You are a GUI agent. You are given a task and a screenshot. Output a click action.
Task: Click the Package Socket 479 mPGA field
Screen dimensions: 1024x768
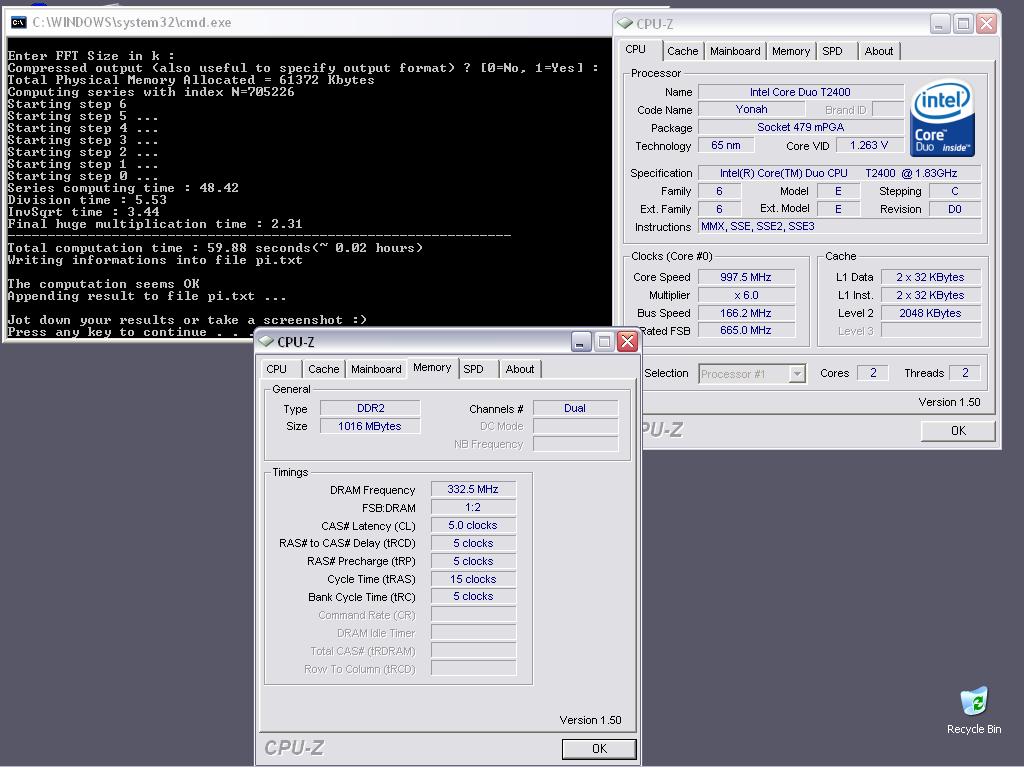(801, 127)
